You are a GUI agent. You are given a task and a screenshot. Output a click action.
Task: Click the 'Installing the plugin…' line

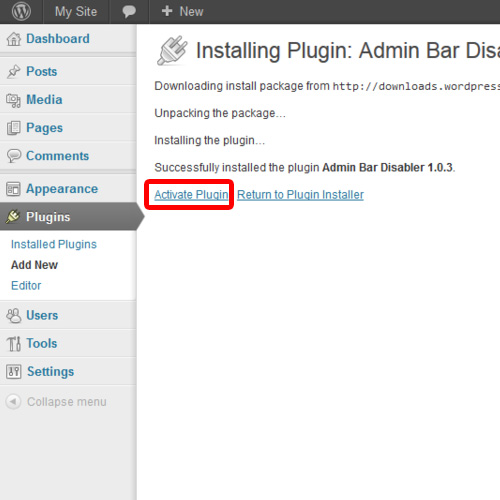tap(210, 140)
